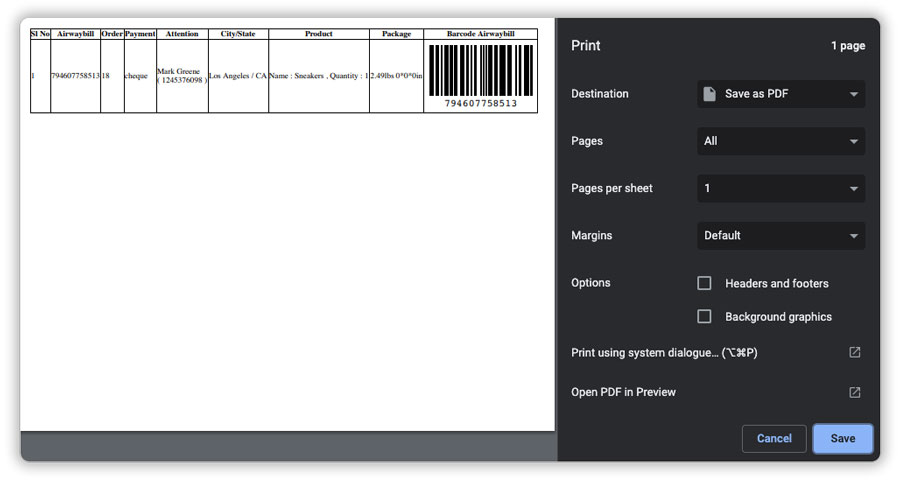Click the 'Attention' column header
The image size is (900, 483).
182,34
